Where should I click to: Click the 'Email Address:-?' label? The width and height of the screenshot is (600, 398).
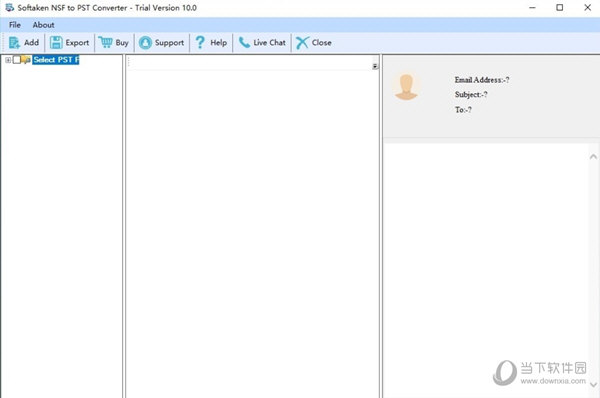point(482,80)
